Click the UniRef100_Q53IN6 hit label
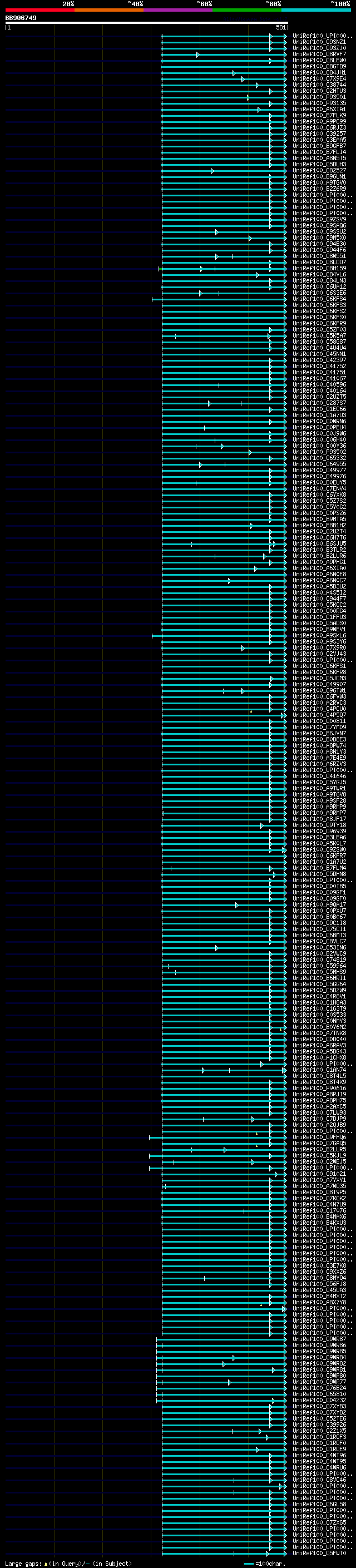The image size is (356, 1568). 319,948
